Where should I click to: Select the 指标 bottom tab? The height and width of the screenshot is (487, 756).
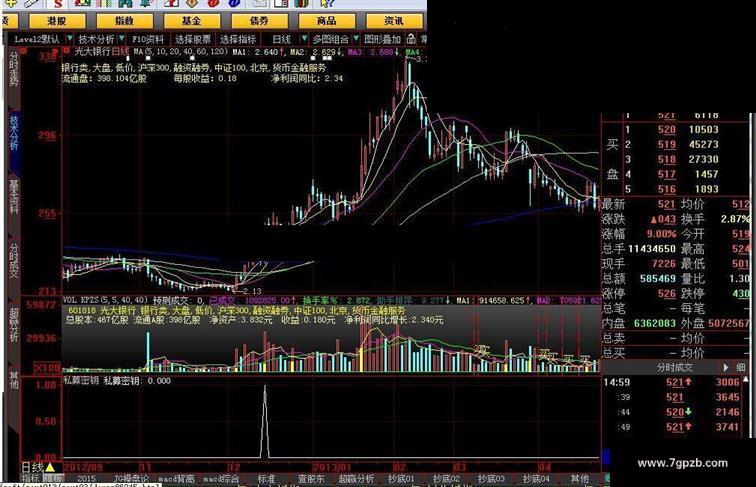(x=30, y=478)
